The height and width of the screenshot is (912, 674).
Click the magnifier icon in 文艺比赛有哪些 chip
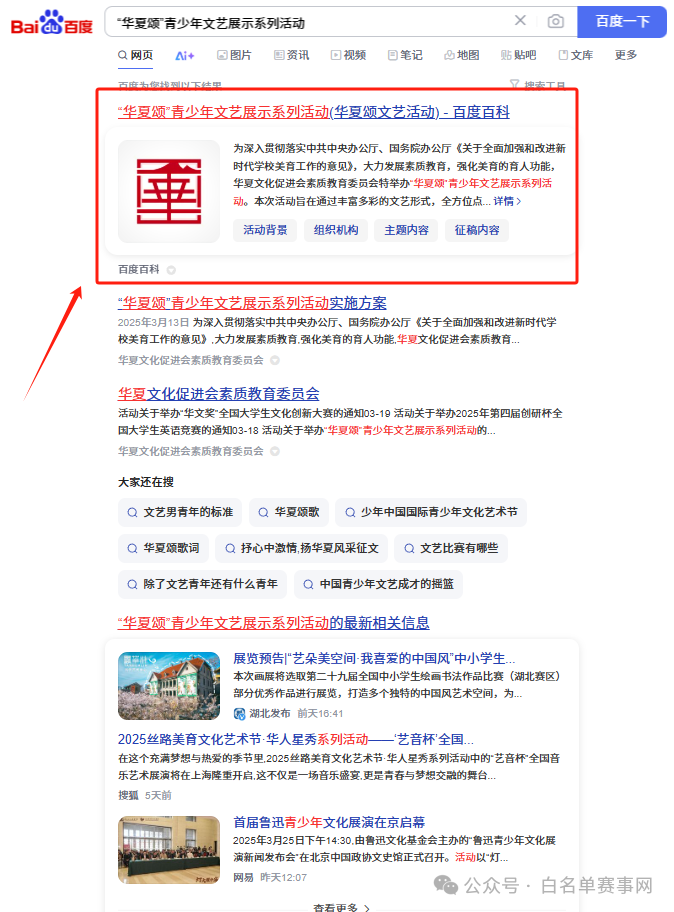click(x=409, y=548)
